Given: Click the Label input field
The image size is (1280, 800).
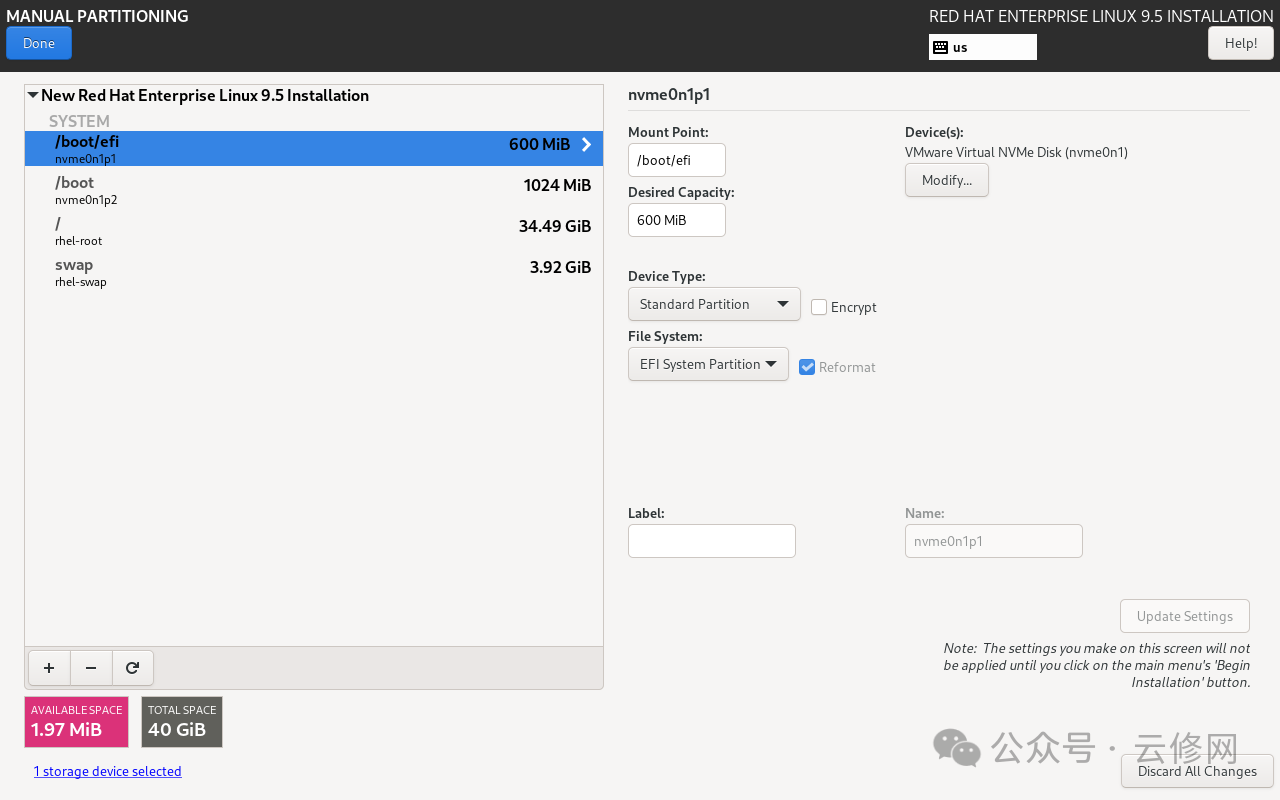Looking at the screenshot, I should pyautogui.click(x=712, y=541).
